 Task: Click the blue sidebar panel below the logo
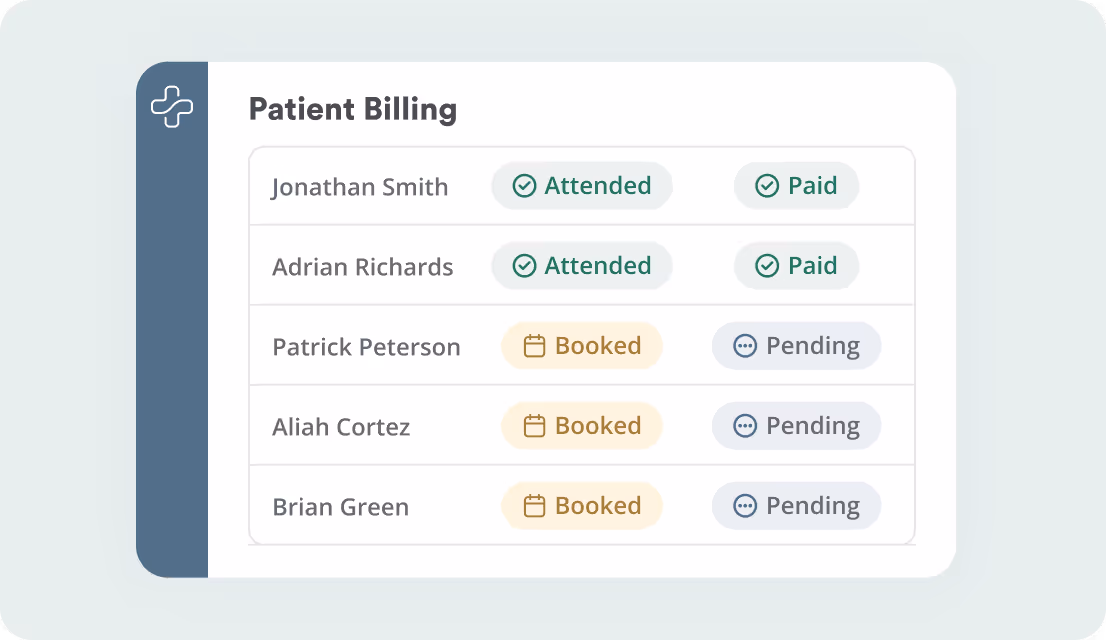coord(172,350)
